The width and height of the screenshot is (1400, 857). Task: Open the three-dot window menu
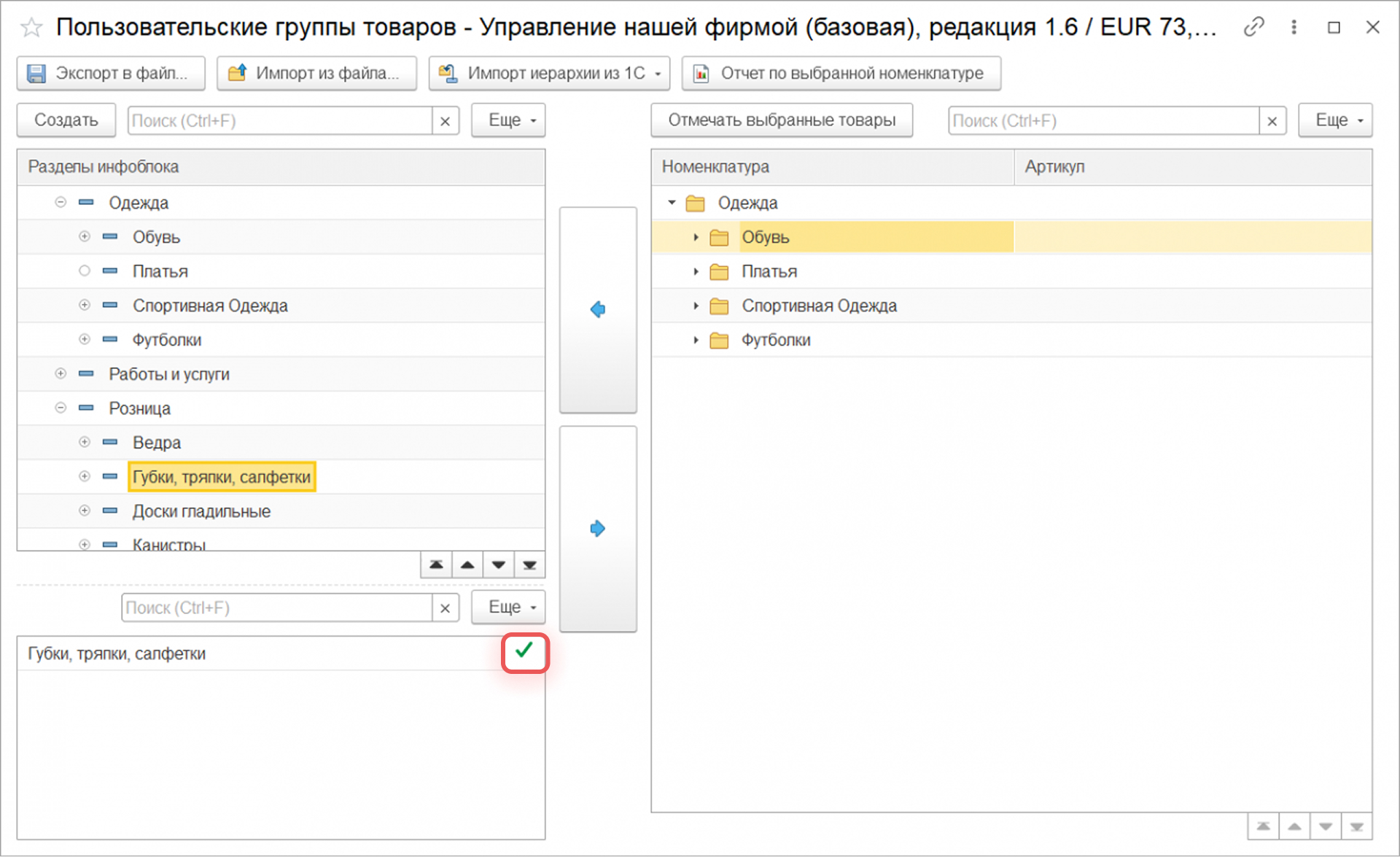pos(1294,27)
